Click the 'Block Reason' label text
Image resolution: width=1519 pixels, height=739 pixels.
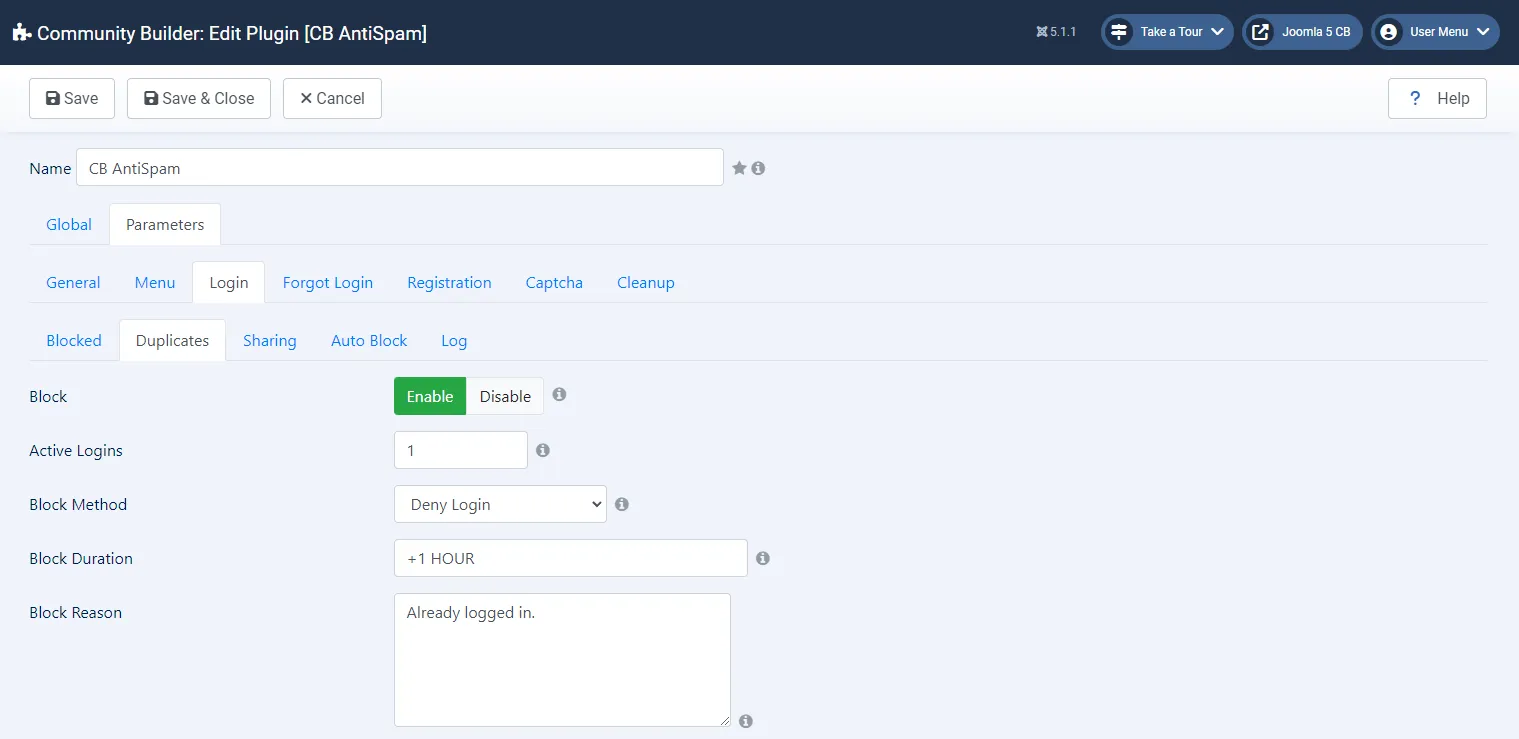click(x=76, y=612)
